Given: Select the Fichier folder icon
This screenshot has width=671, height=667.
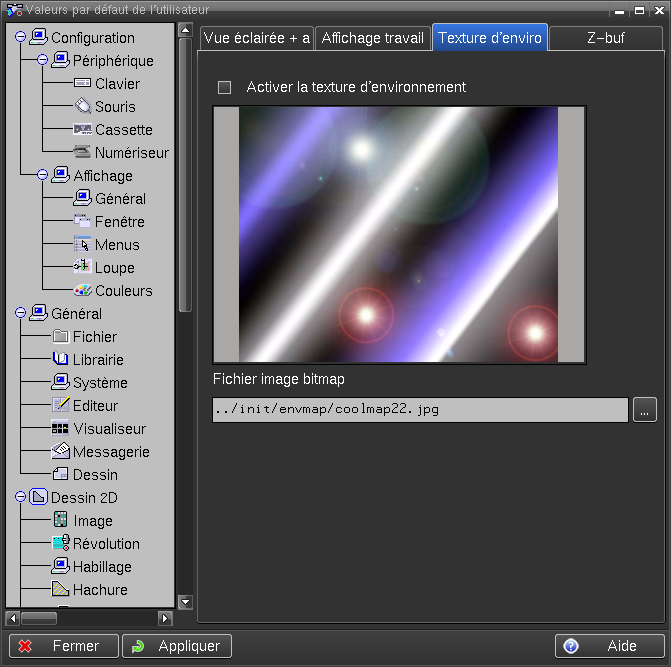Looking at the screenshot, I should (x=60, y=336).
